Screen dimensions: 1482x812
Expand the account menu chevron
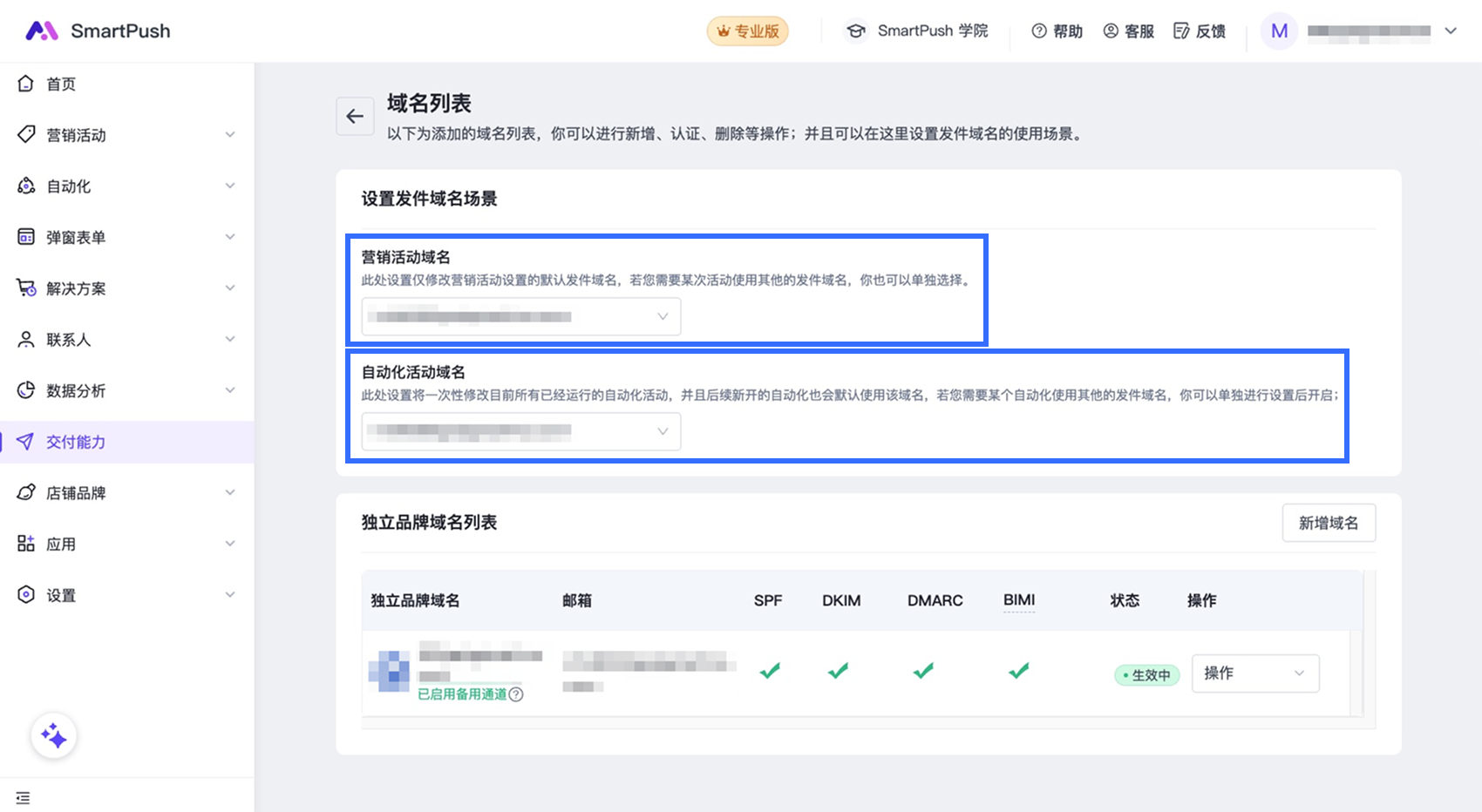1451,31
